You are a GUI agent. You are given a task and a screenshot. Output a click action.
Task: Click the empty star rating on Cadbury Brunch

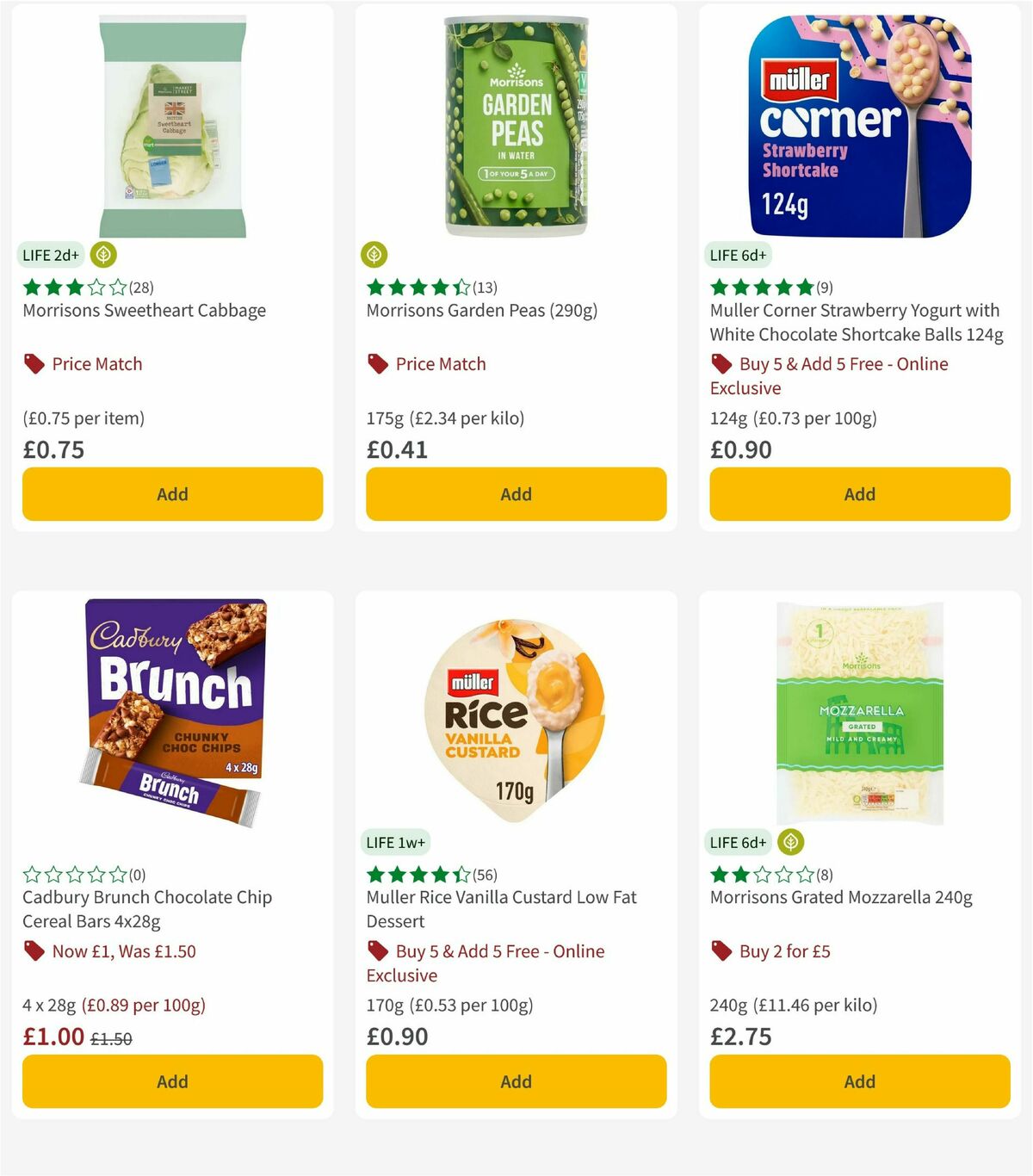pos(73,874)
